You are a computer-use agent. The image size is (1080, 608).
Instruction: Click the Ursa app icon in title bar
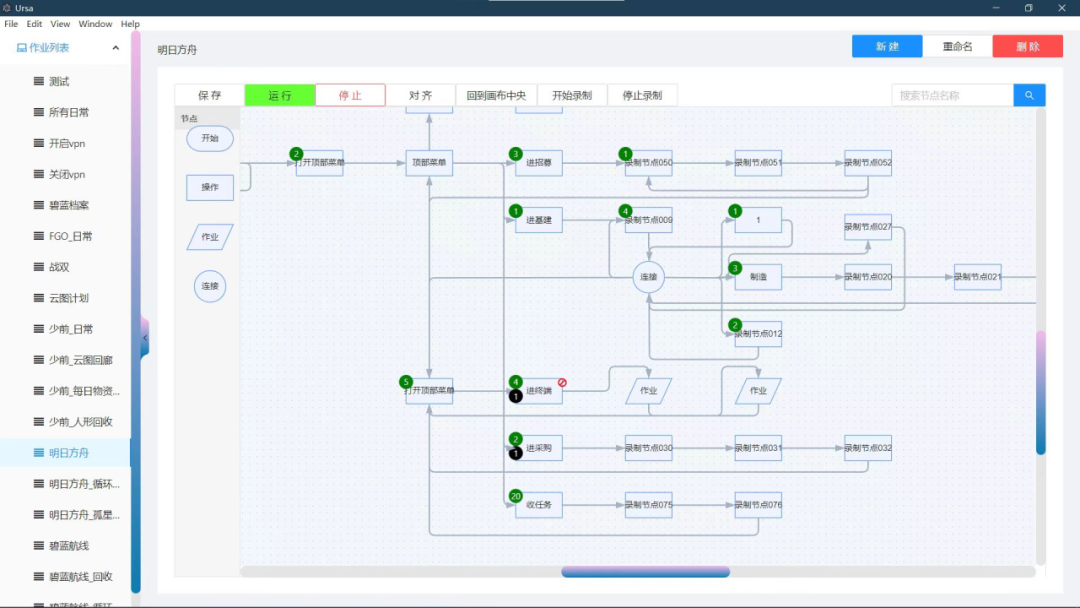(x=8, y=7)
